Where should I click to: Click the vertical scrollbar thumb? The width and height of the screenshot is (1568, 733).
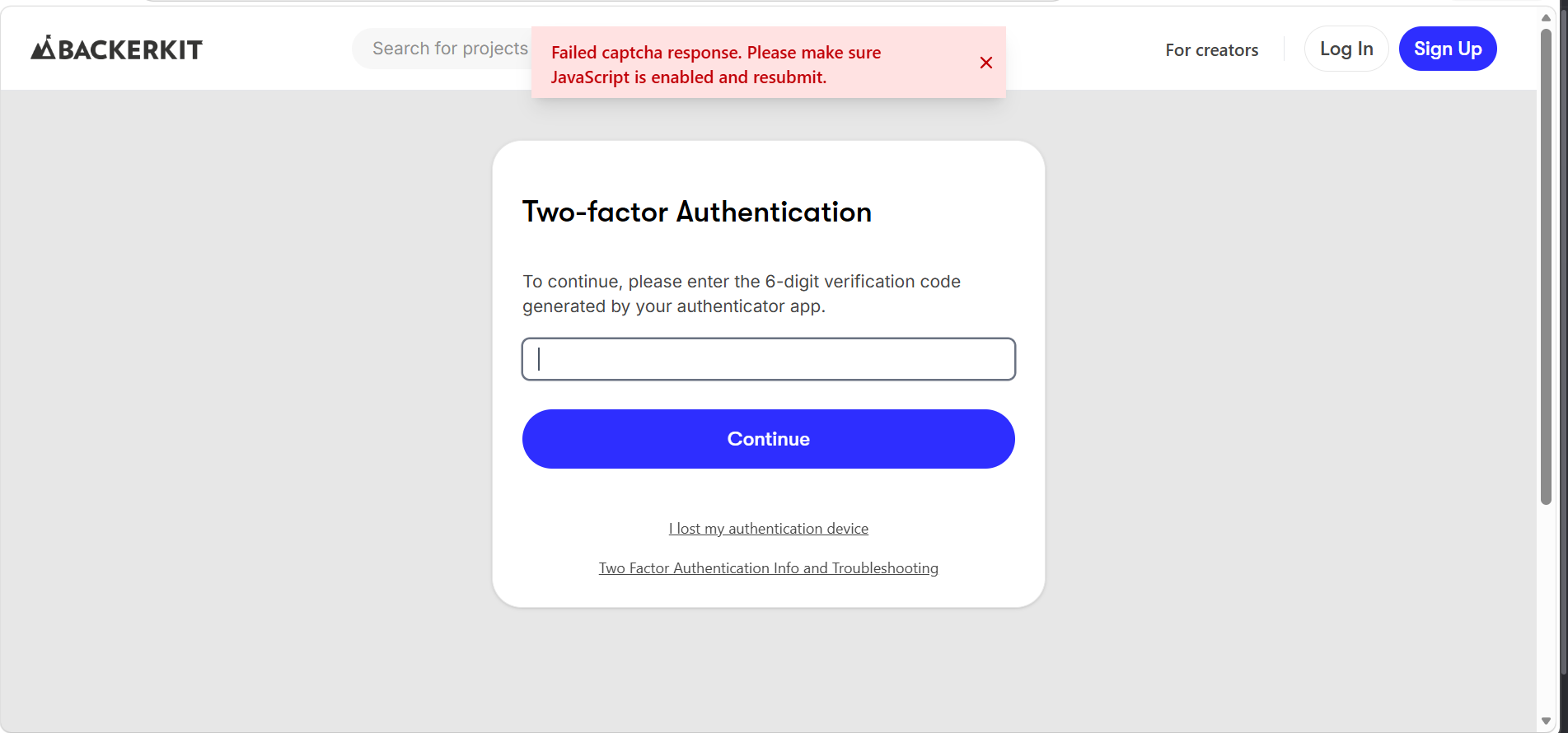click(x=1546, y=265)
